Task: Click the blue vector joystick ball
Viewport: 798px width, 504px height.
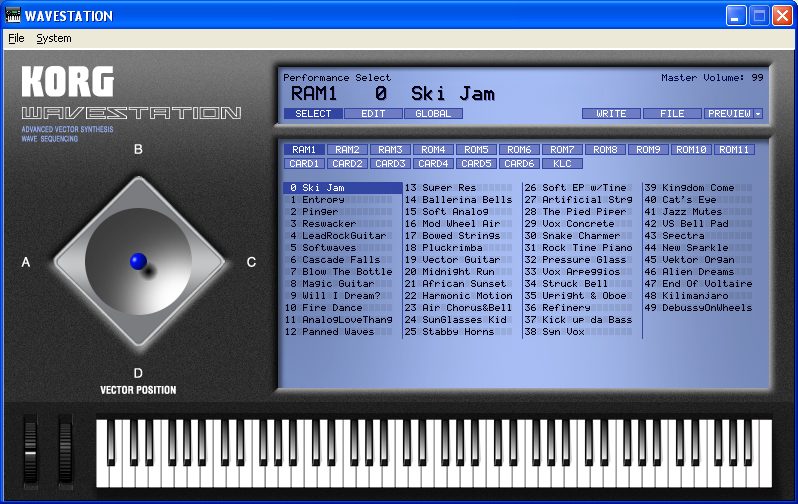Action: (x=138, y=261)
